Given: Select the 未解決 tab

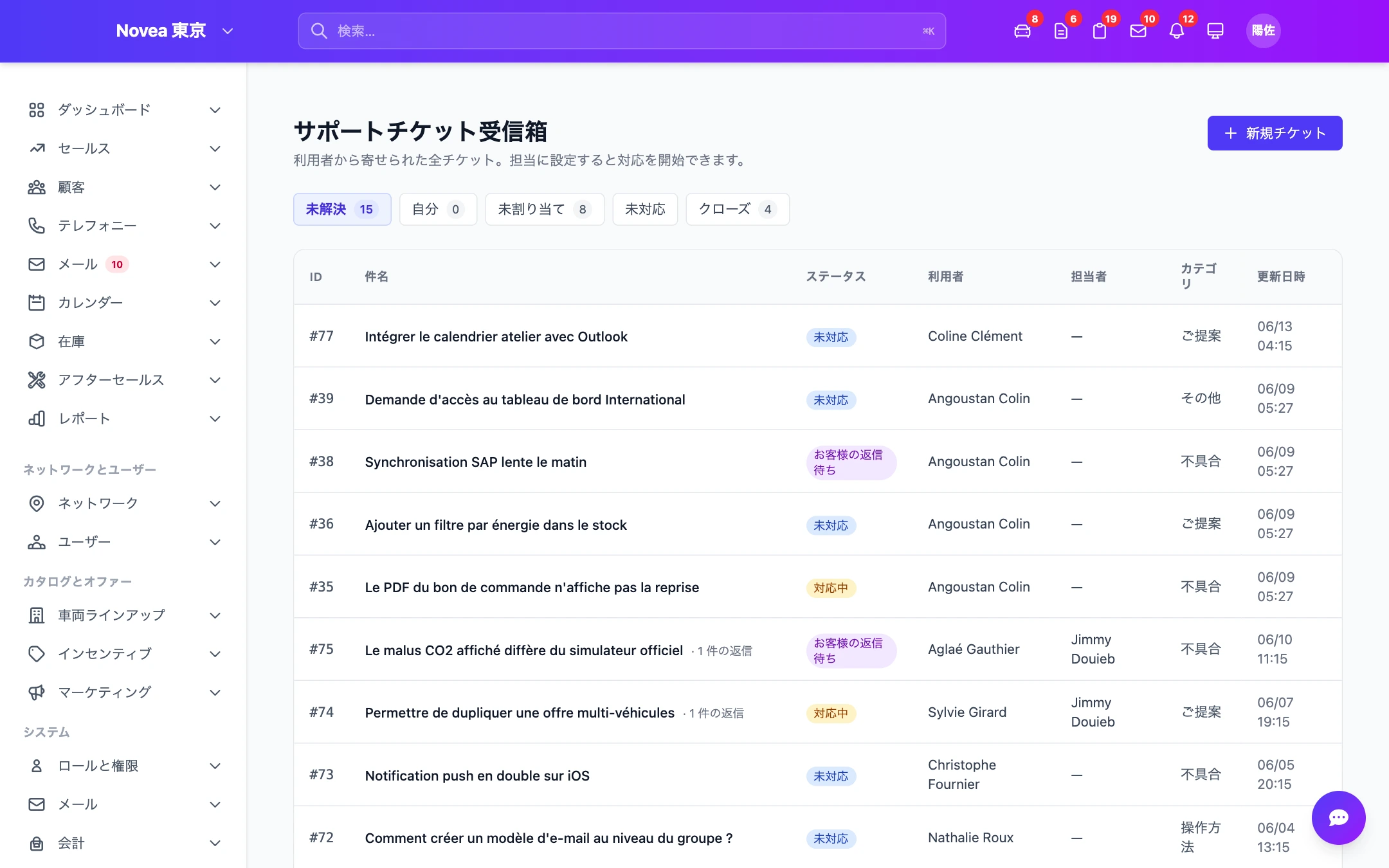Looking at the screenshot, I should 342,209.
